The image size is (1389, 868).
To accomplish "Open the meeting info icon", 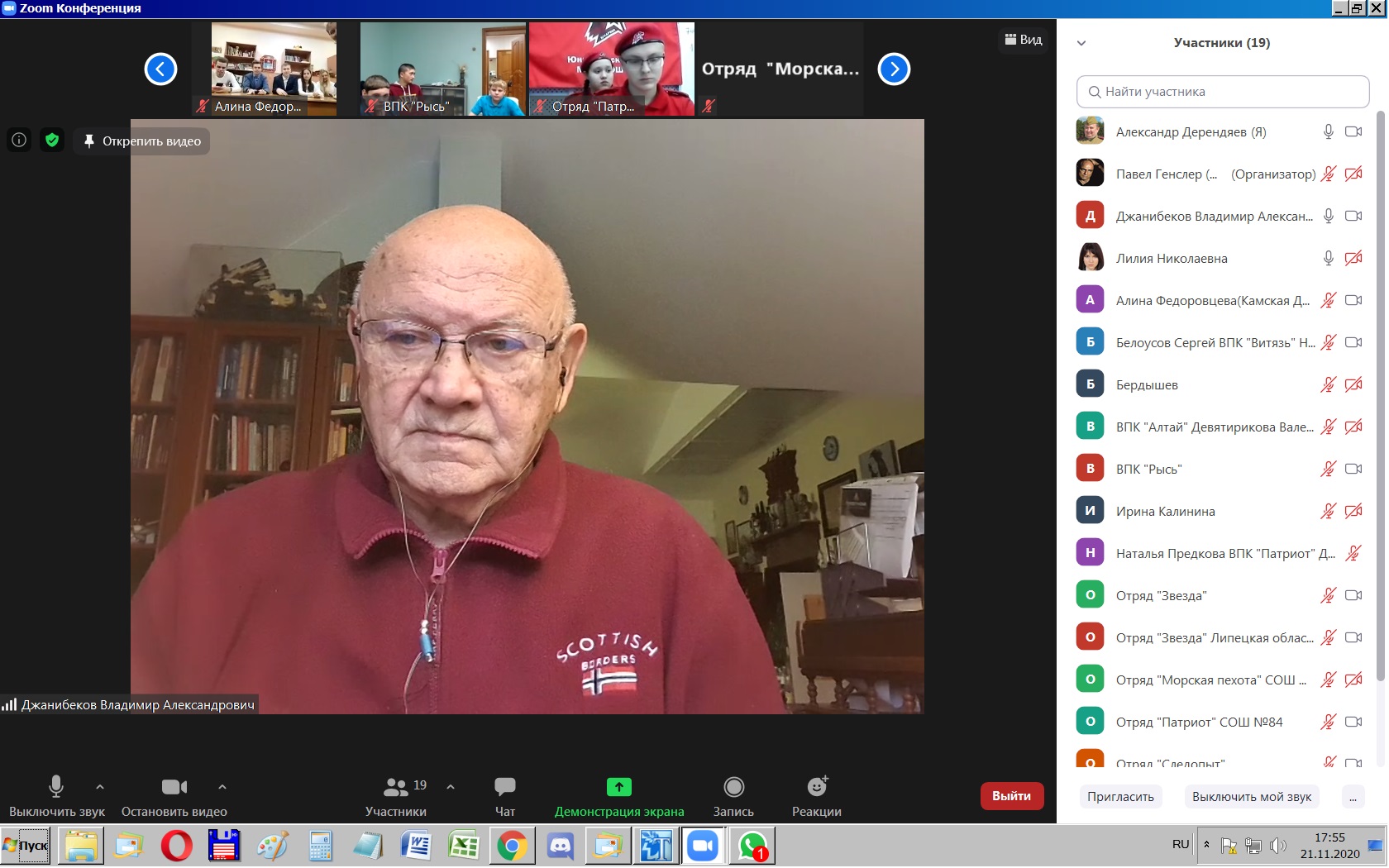I will [19, 141].
